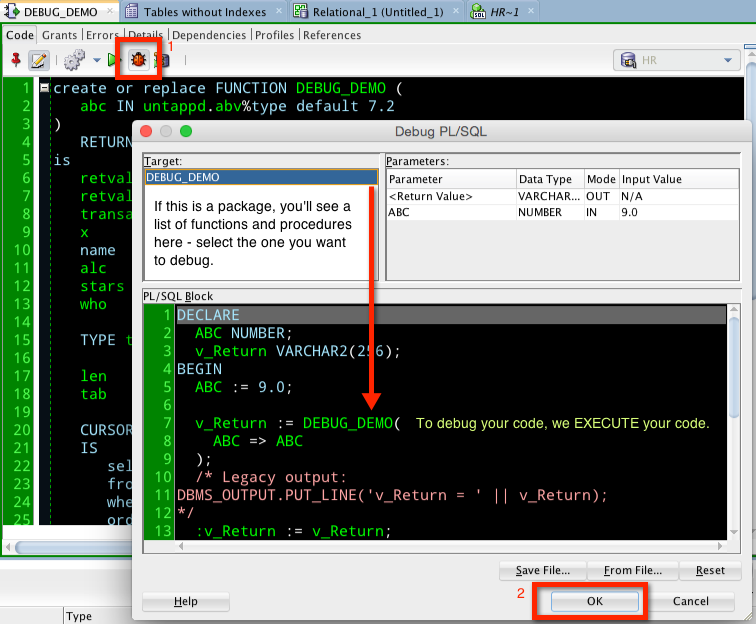Click the FUNCTION DEBUG_DEMO line in the editor
Image resolution: width=756 pixels, height=624 pixels.
(x=228, y=88)
